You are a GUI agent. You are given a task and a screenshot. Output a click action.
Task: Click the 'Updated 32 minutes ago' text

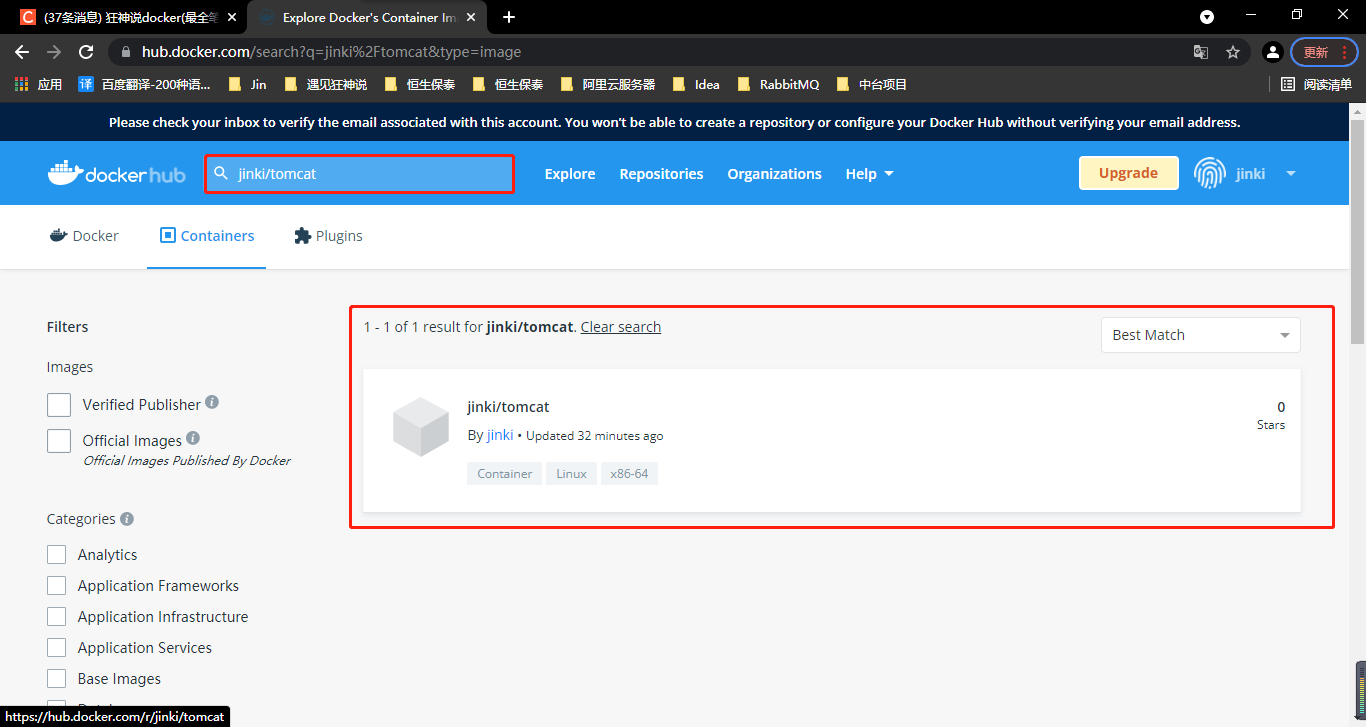point(594,436)
